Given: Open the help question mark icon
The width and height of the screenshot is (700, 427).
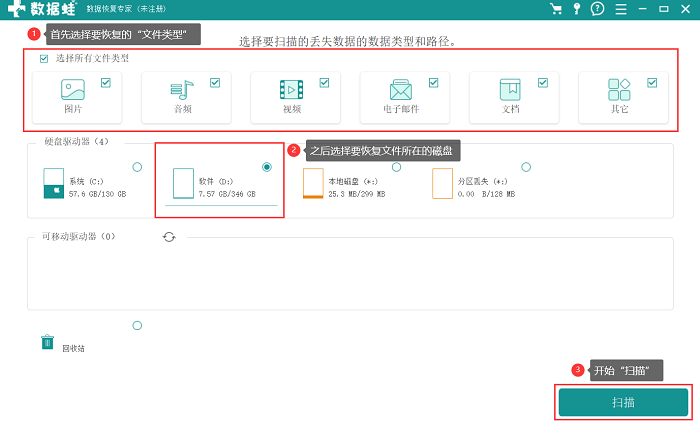Looking at the screenshot, I should coord(597,8).
